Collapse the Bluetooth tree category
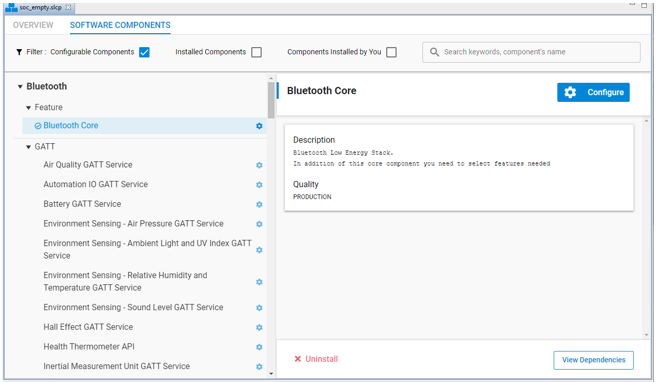 [20, 87]
